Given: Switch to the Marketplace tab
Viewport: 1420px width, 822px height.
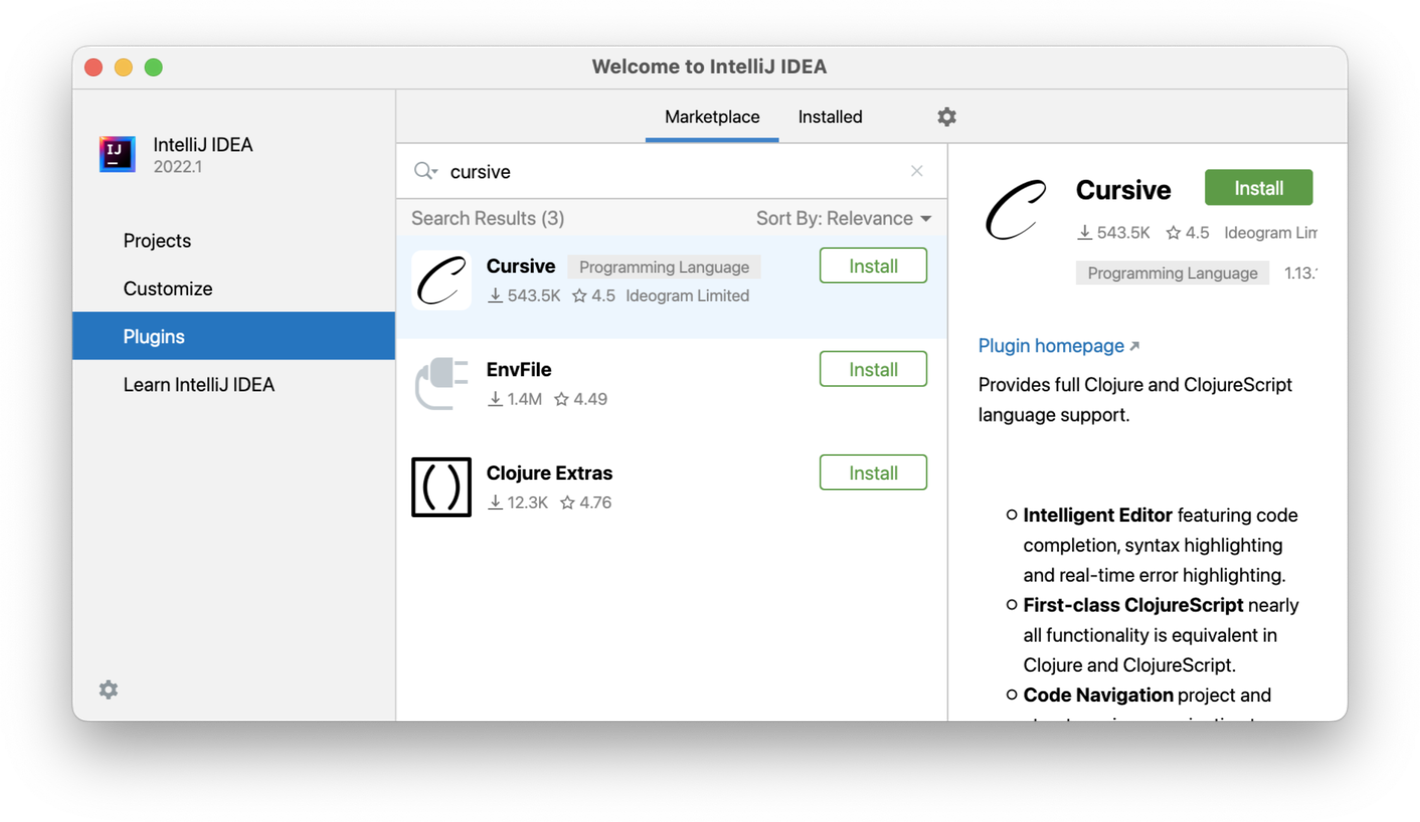Looking at the screenshot, I should click(x=712, y=117).
